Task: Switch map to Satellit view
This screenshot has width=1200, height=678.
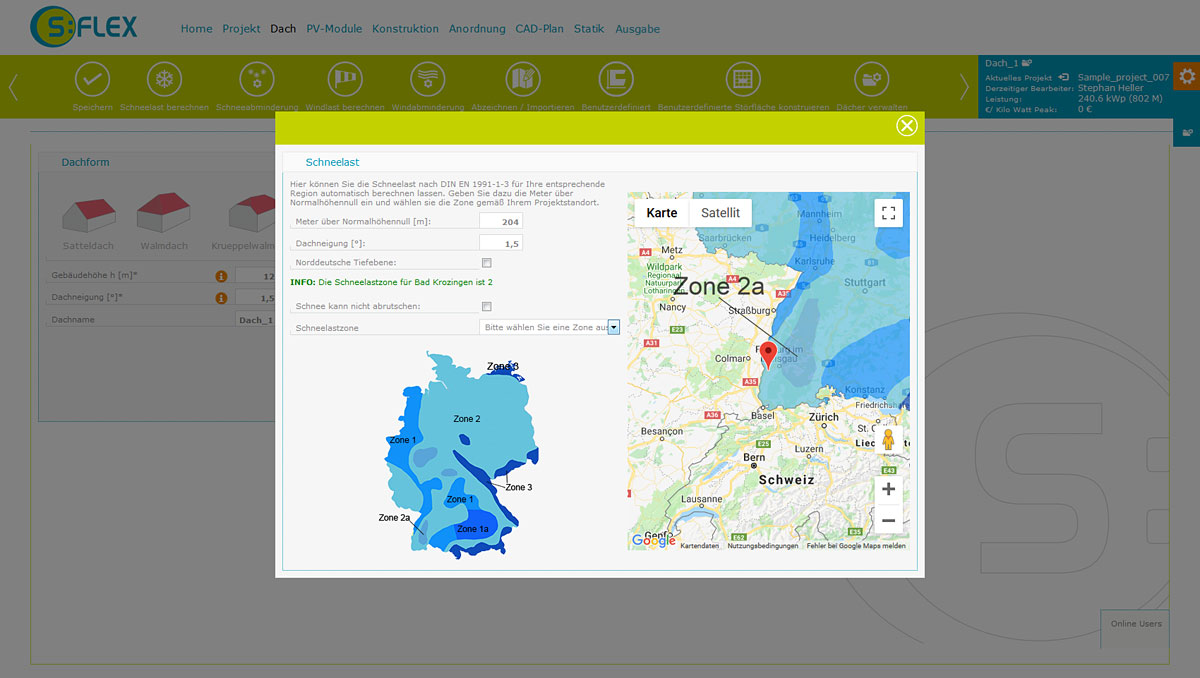Action: [x=720, y=213]
